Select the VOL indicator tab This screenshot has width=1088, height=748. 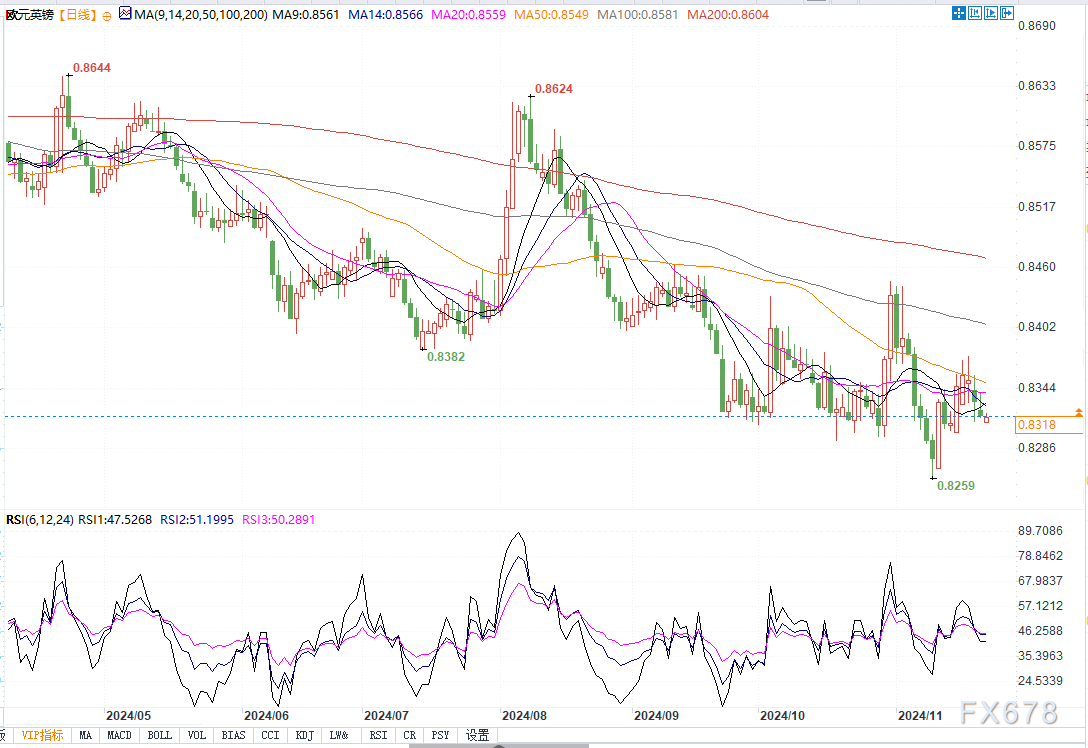click(x=197, y=735)
